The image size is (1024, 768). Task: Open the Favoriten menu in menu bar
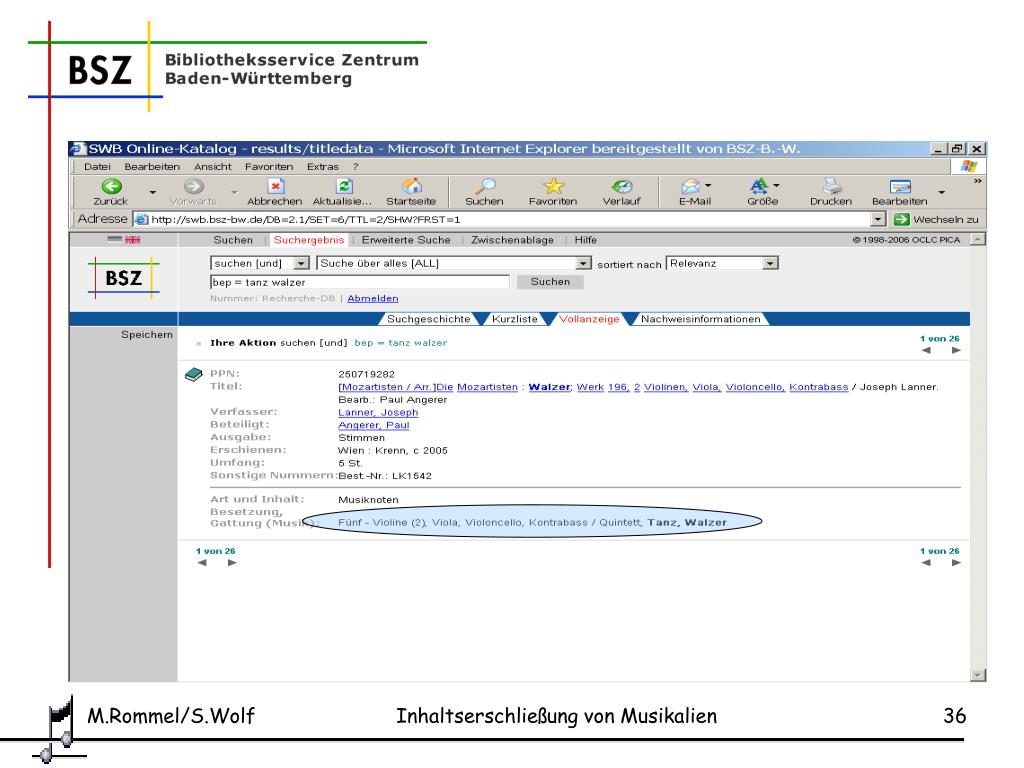269,167
